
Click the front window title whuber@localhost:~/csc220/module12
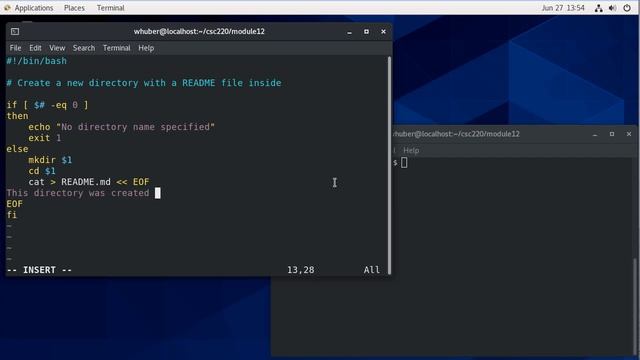[199, 31]
